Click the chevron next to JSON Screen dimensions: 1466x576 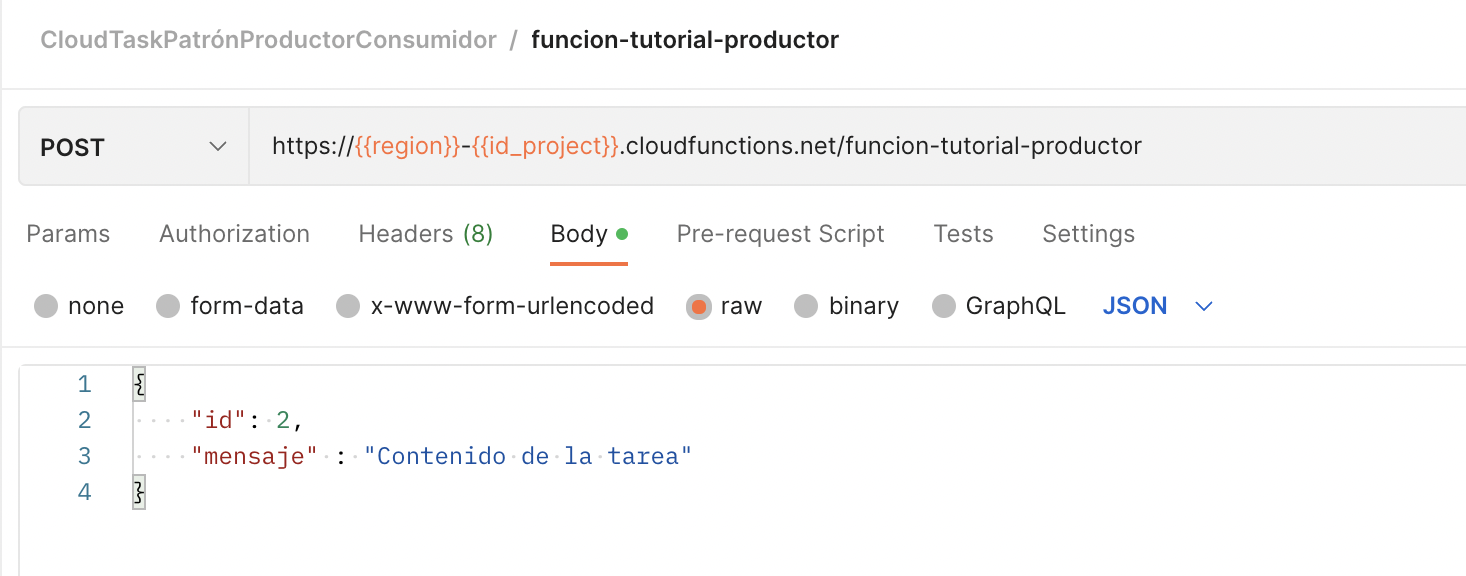1204,306
